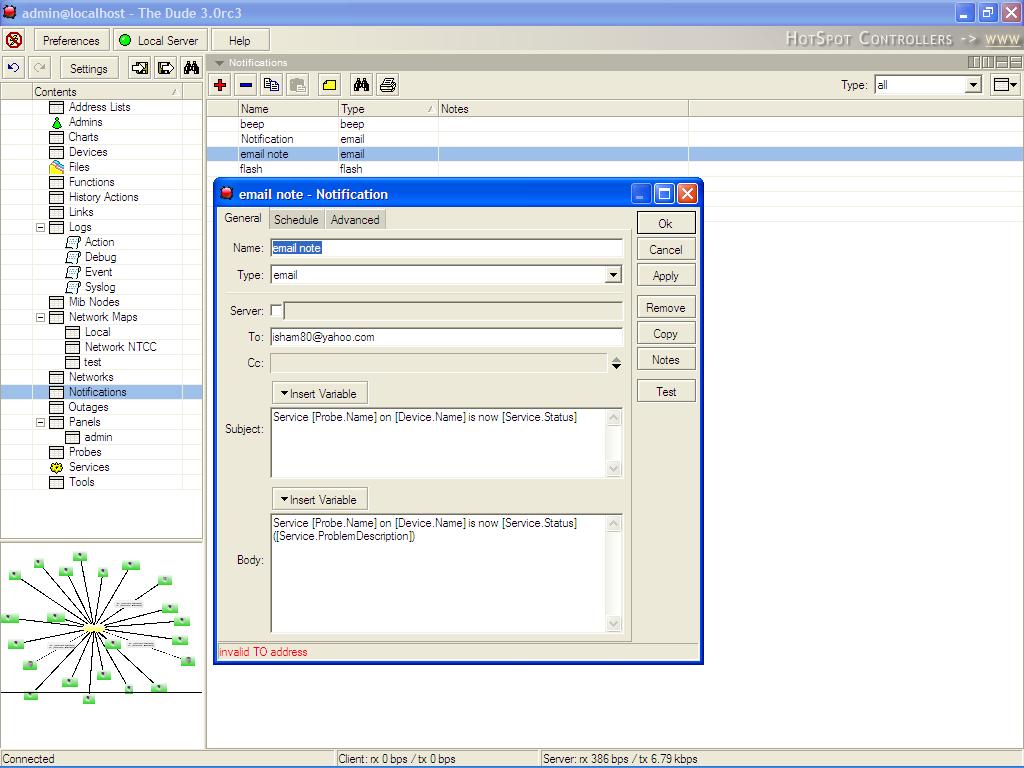Click the binoculars Find icon in Notifications toolbar
This screenshot has width=1024, height=768.
(361, 85)
